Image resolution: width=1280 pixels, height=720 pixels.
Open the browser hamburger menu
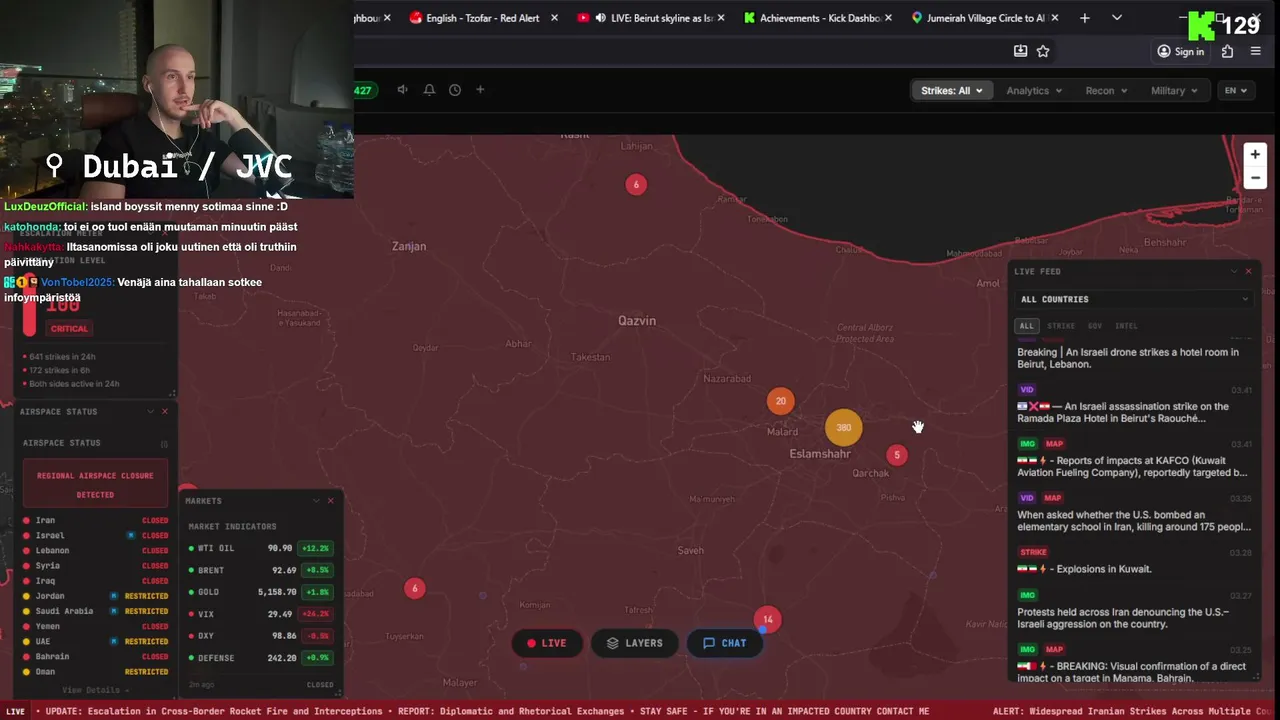coord(1256,51)
